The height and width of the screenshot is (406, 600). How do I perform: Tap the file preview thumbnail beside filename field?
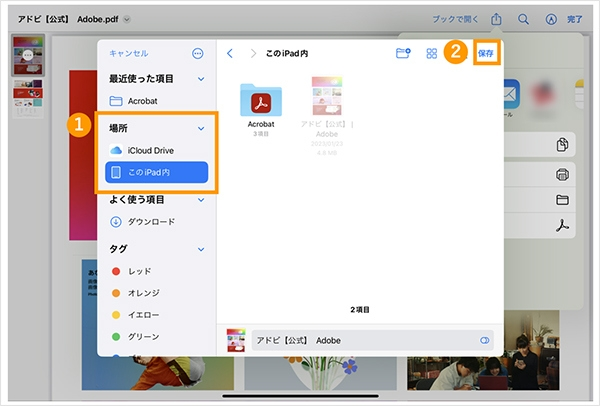(x=236, y=340)
